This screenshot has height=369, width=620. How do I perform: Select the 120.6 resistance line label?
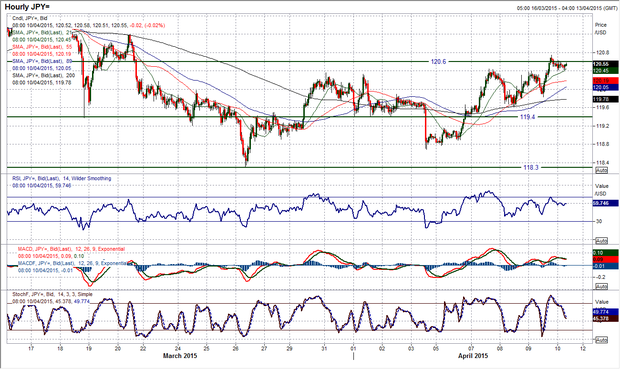coord(438,61)
